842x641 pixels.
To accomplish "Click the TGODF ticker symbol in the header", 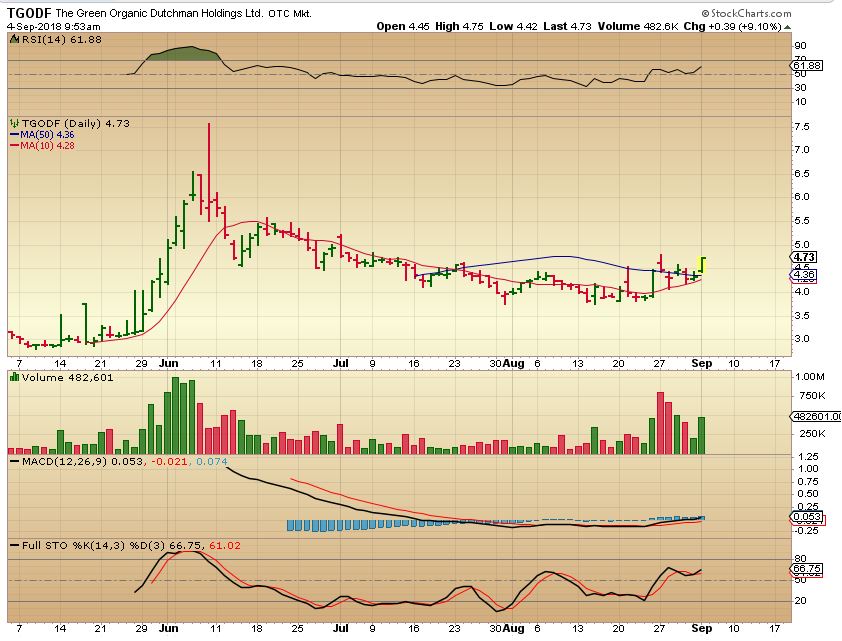I will point(29,13).
